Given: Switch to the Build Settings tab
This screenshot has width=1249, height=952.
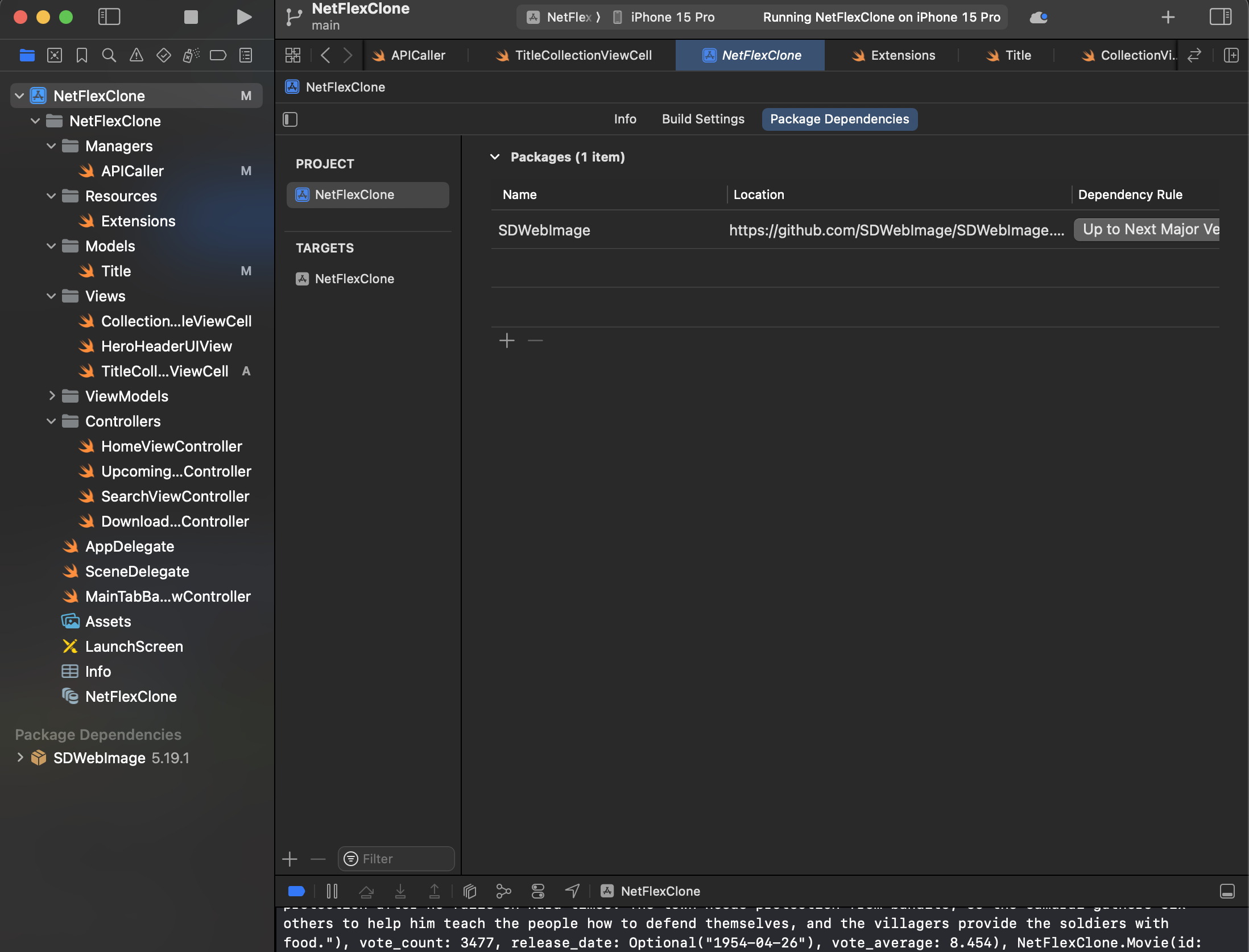Looking at the screenshot, I should [x=703, y=119].
